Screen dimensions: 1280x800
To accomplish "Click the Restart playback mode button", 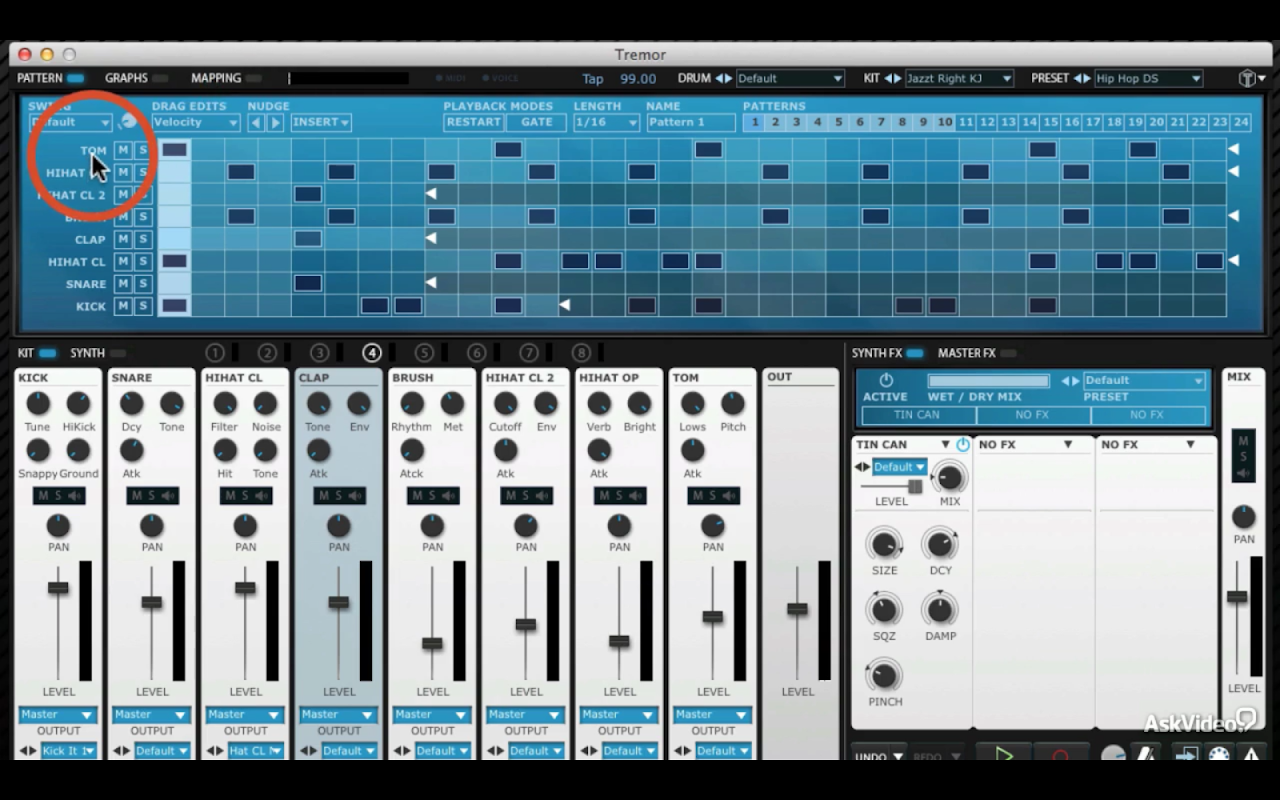I will tap(473, 122).
